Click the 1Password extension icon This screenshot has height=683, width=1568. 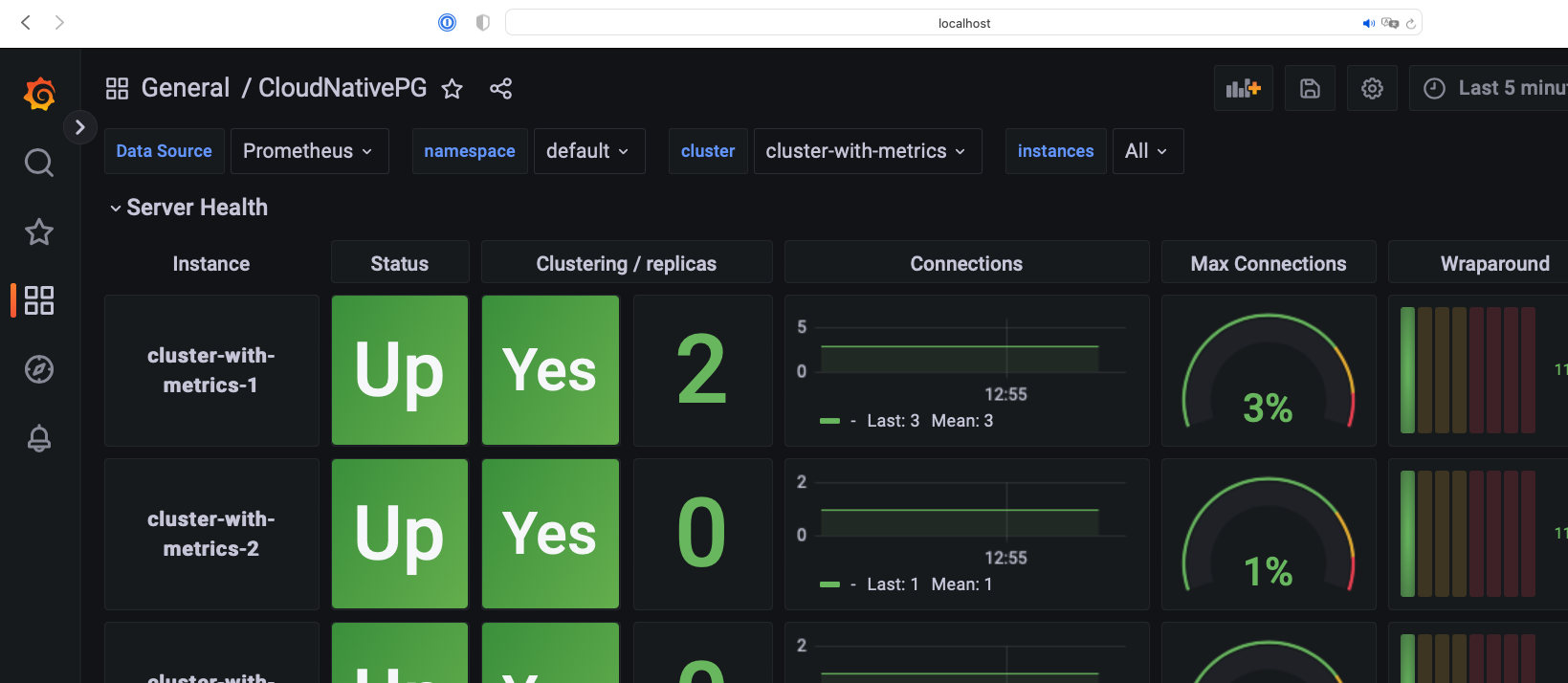[x=447, y=22]
